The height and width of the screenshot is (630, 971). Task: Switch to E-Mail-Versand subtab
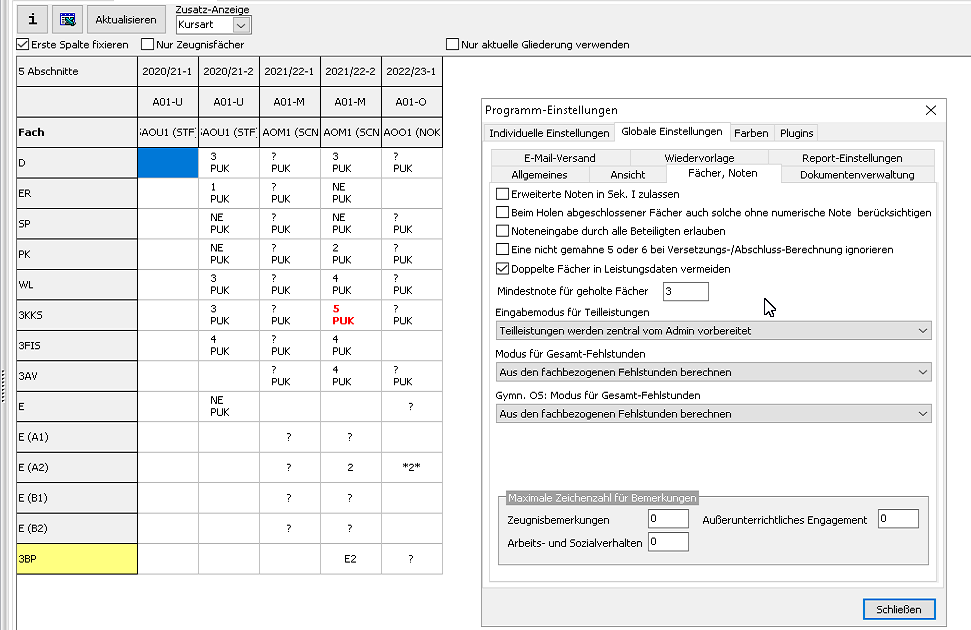560,158
